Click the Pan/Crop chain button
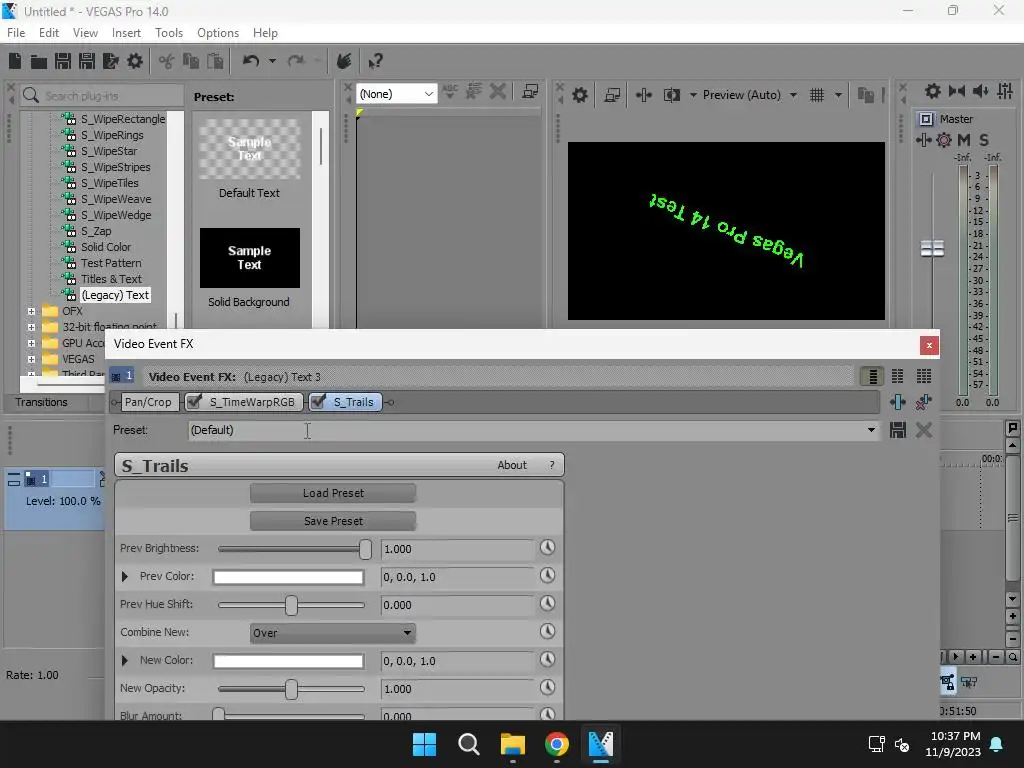Image resolution: width=1024 pixels, height=768 pixels. click(x=148, y=402)
